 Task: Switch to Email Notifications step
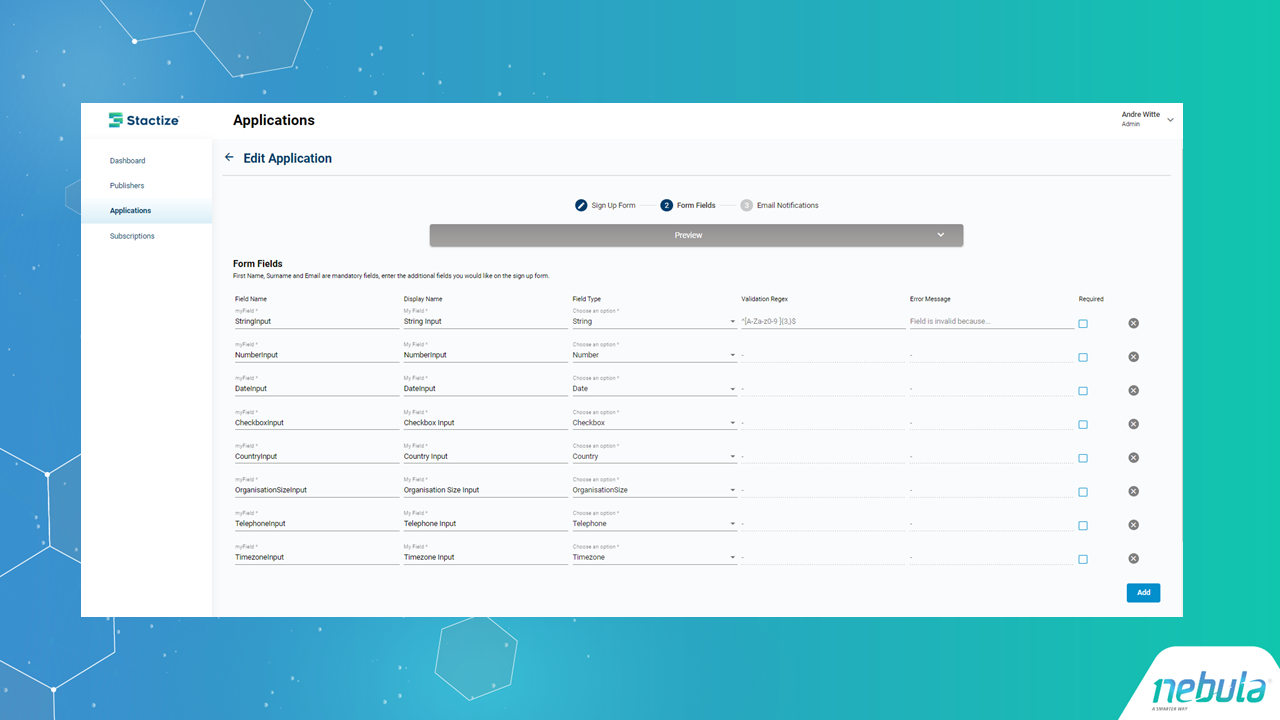[780, 205]
